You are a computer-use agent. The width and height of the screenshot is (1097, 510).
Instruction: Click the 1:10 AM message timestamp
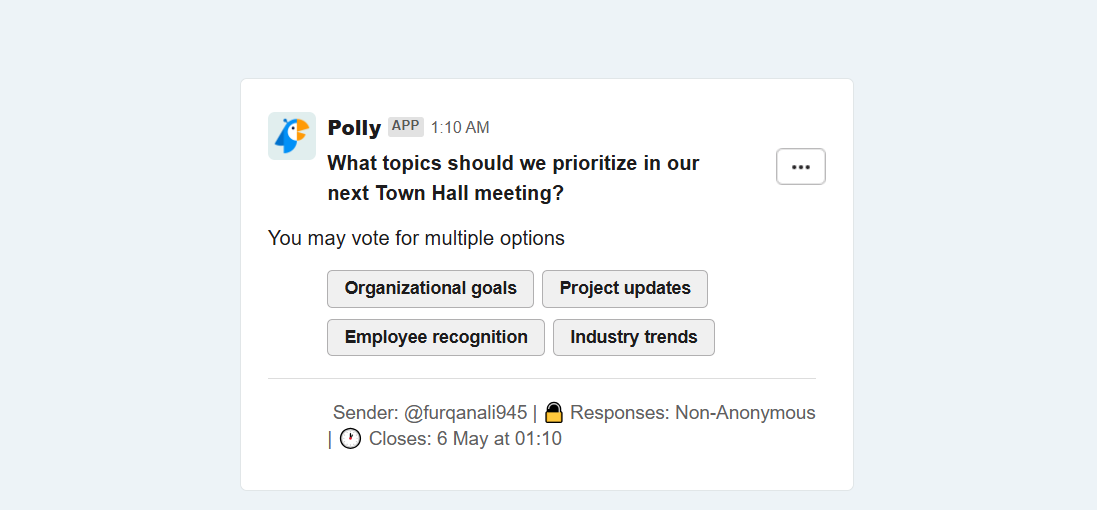[x=460, y=128]
